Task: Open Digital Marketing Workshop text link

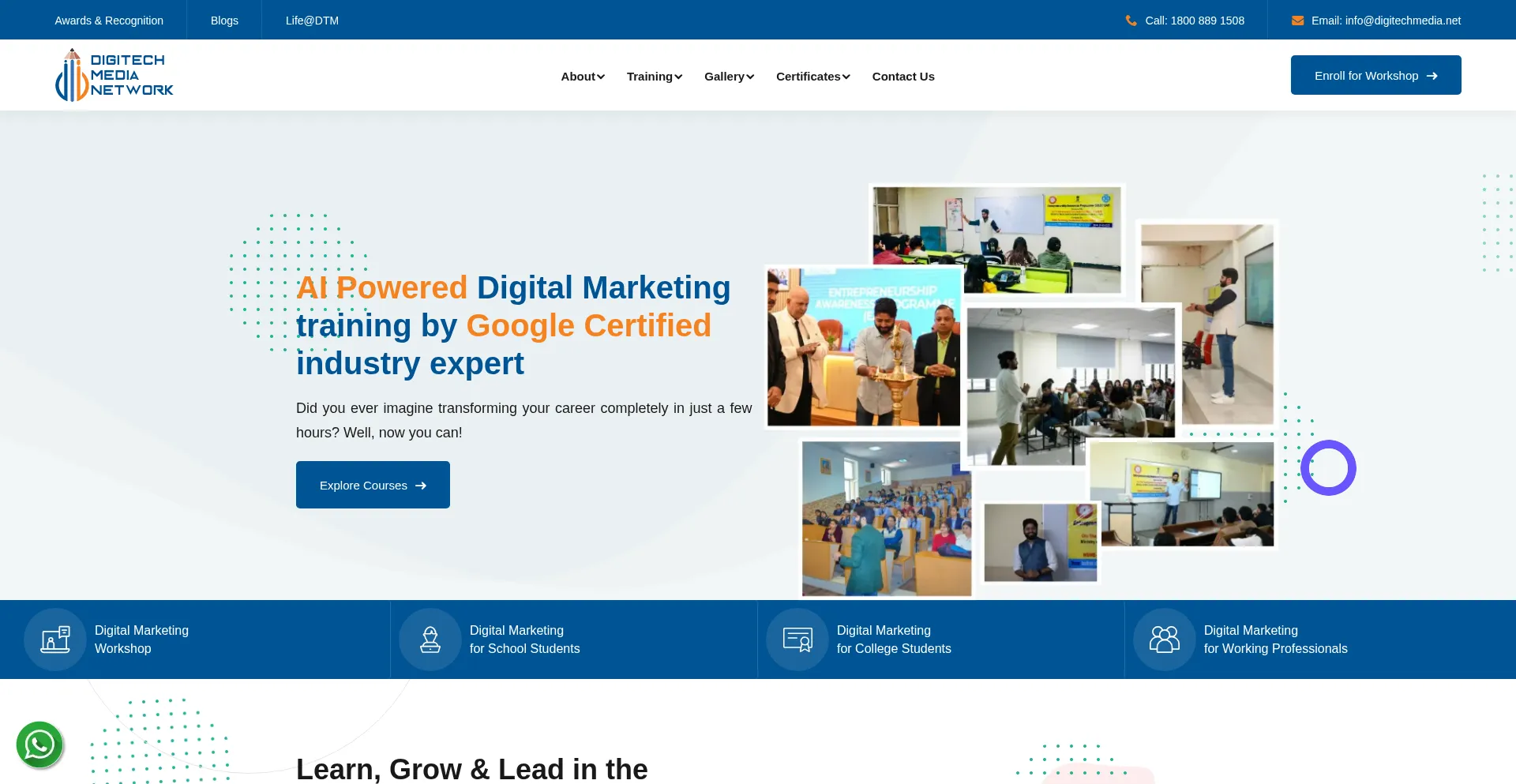Action: 141,640
